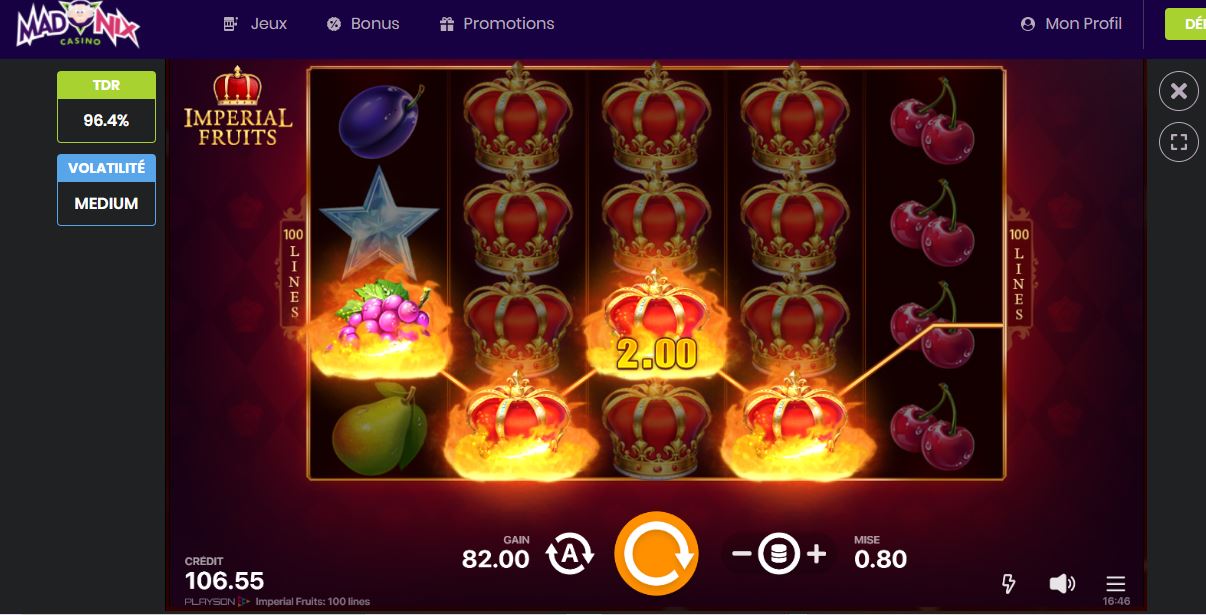Screen dimensions: 1206x615
Task: Switch game to fullscreen mode
Action: pos(1179,142)
